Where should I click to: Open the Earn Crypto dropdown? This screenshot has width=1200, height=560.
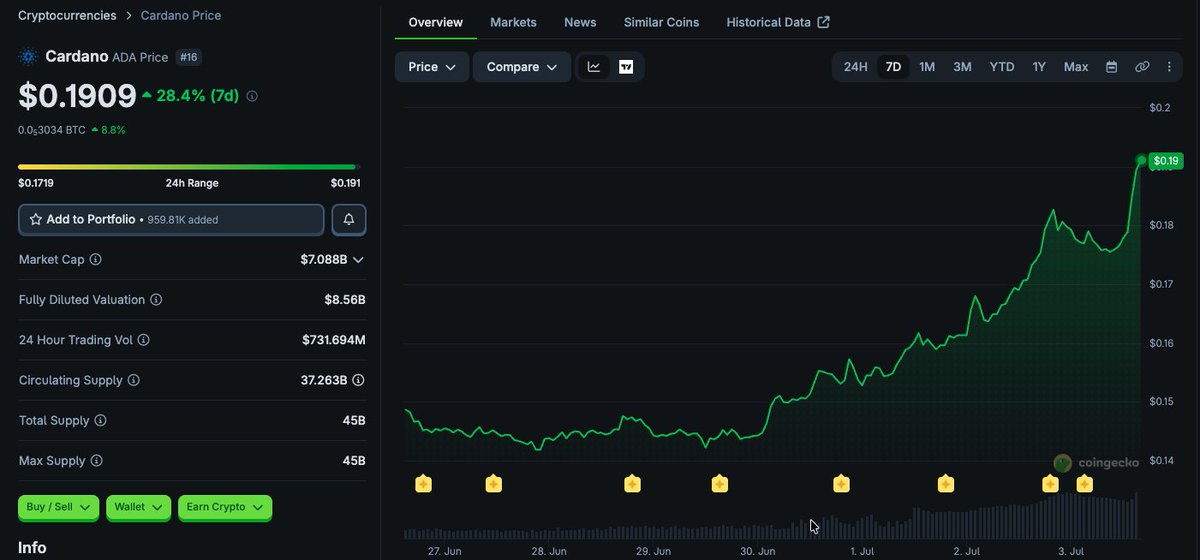pos(225,507)
